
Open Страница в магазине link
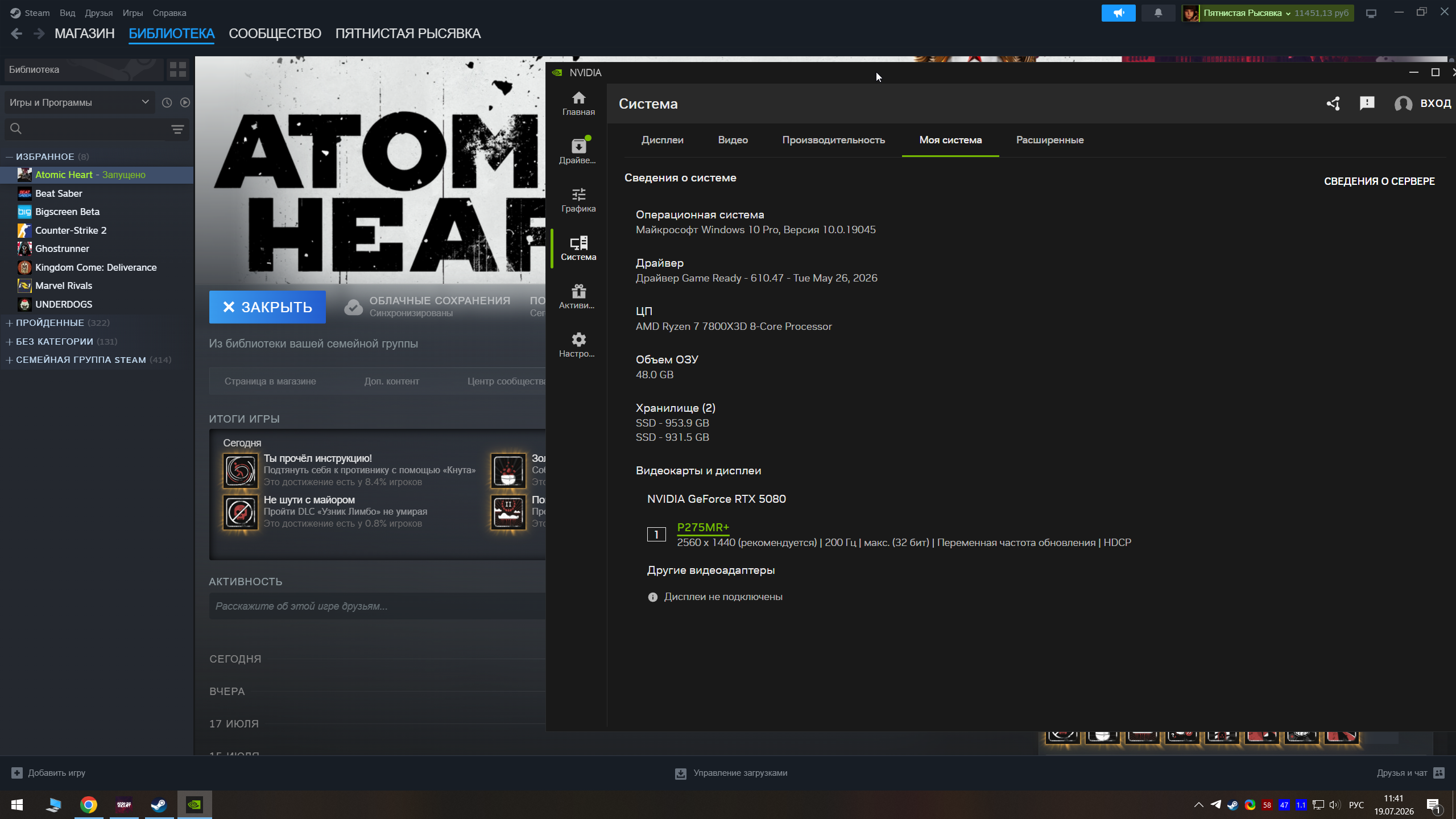pos(270,381)
